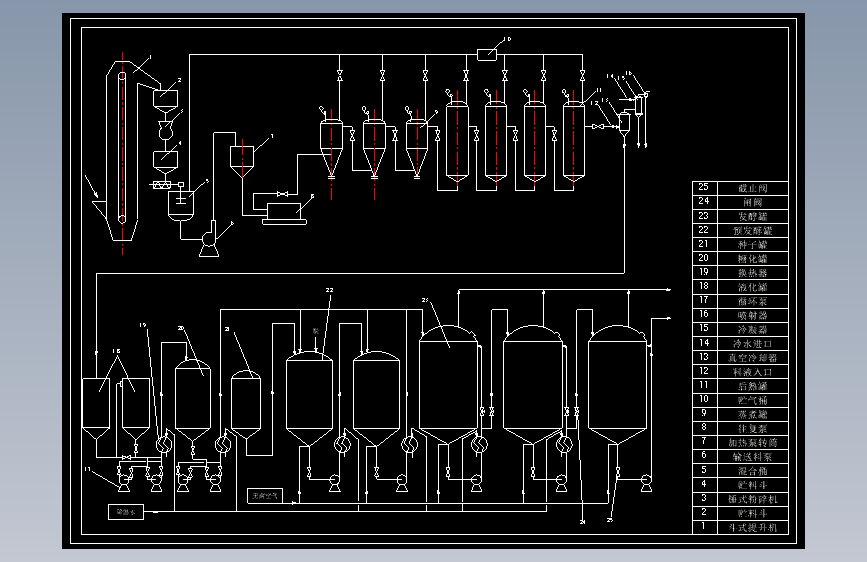Select the saccharification tank with callout 20

[x=193, y=399]
